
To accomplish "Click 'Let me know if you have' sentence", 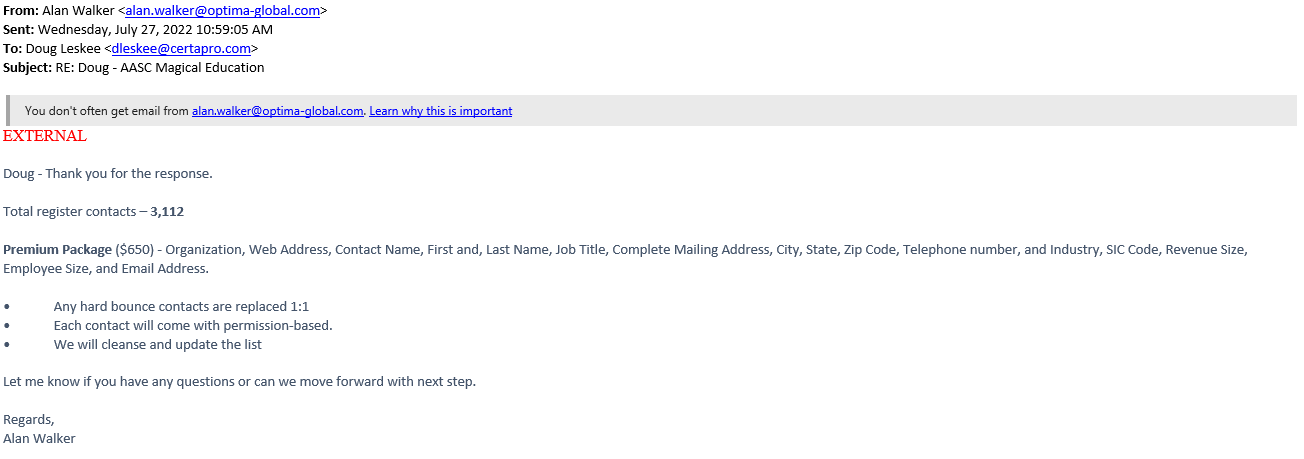I will pos(239,382).
